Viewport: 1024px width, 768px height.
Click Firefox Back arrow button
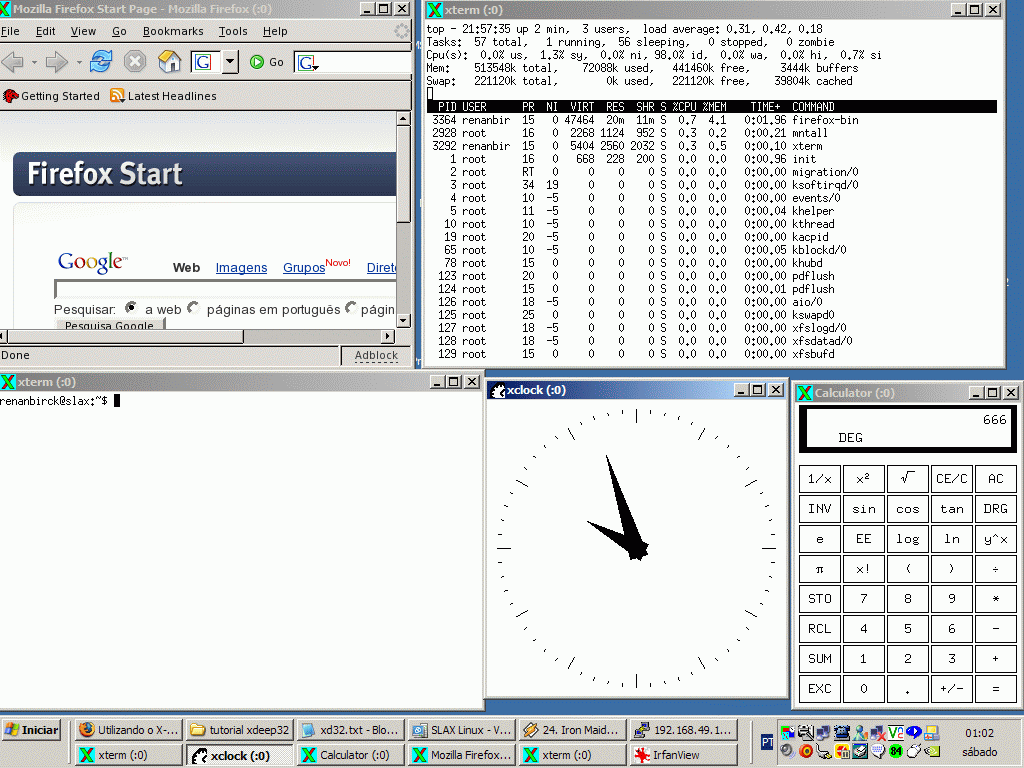point(13,62)
